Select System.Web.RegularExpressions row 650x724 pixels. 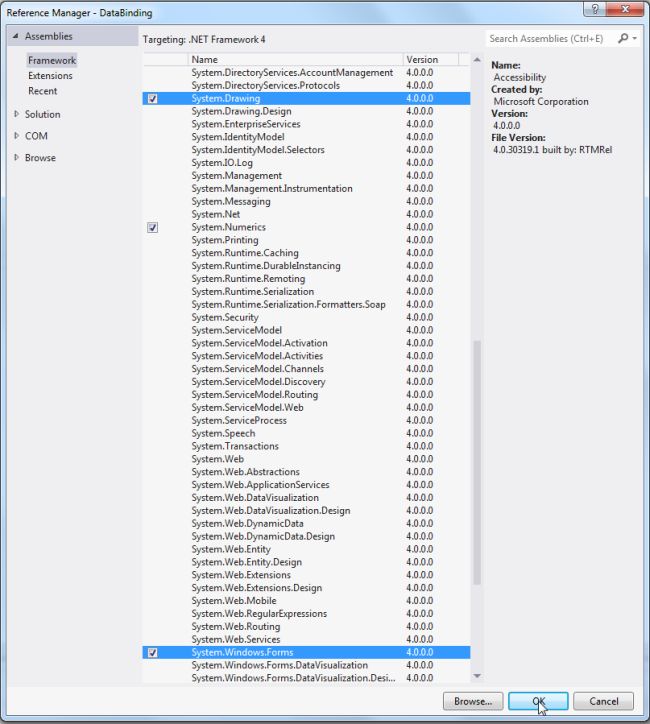pos(306,614)
